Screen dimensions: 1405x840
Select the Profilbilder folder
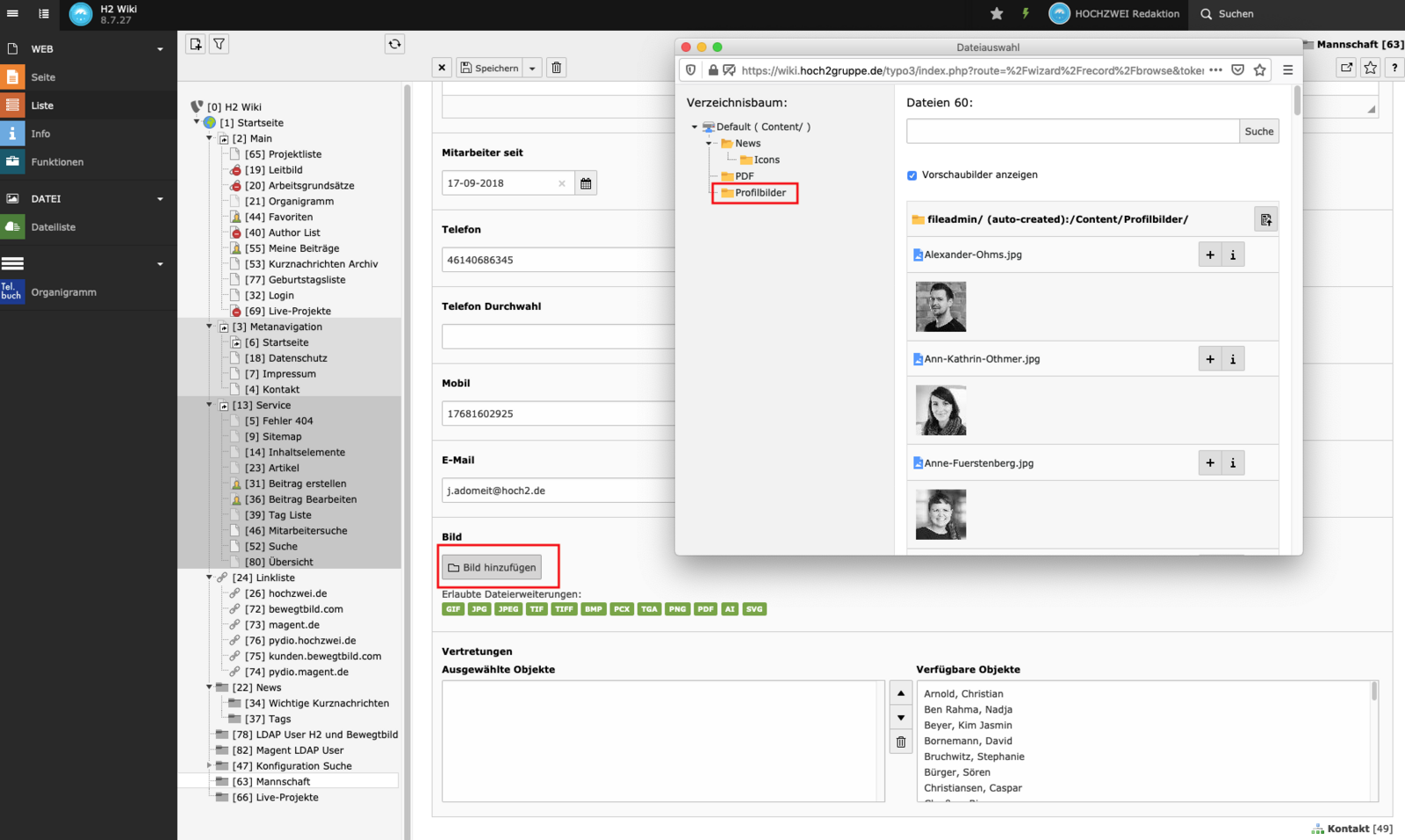point(760,193)
